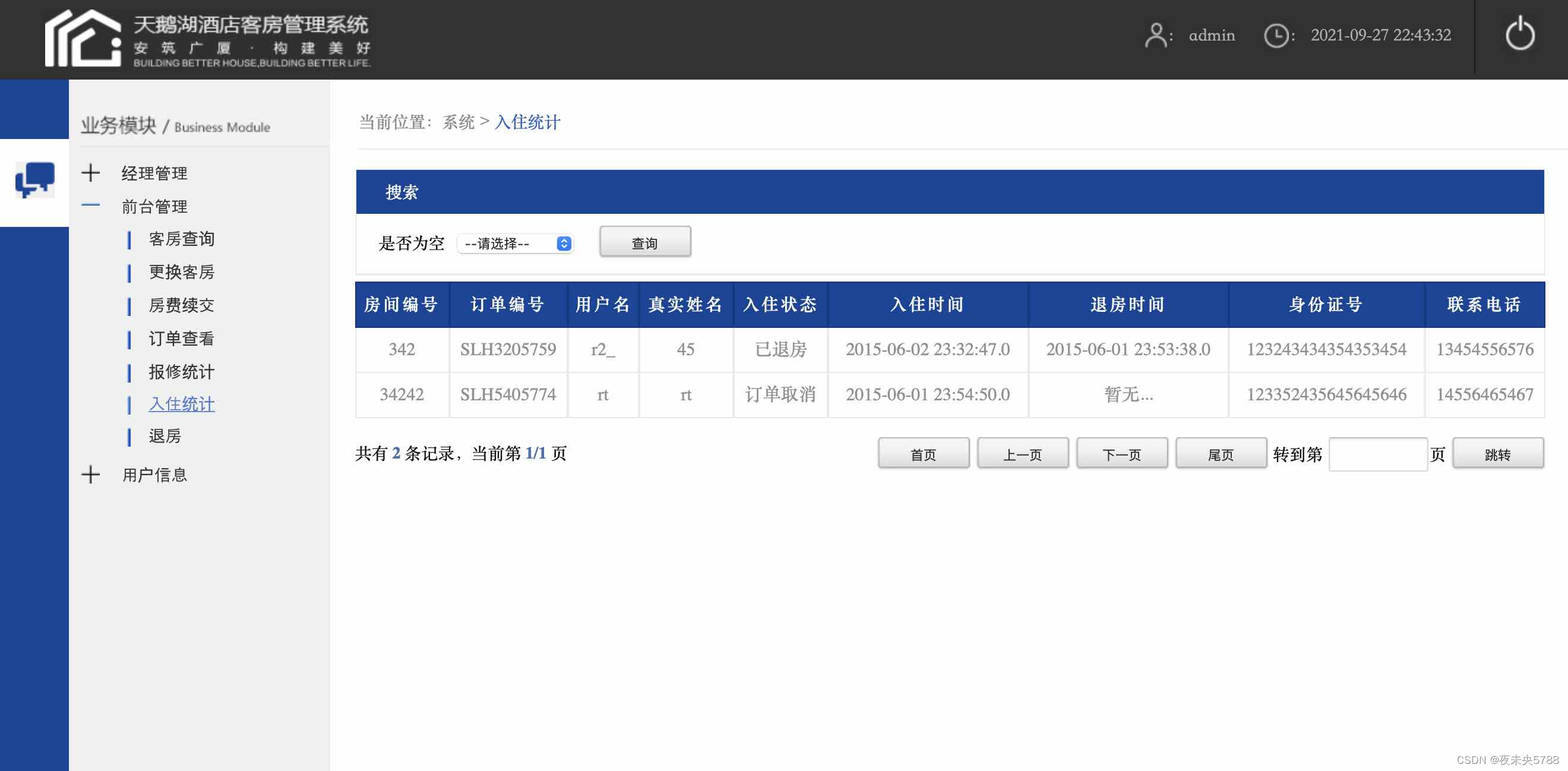This screenshot has height=771, width=1568.
Task: Select room number 34242 cell
Action: coord(402,394)
